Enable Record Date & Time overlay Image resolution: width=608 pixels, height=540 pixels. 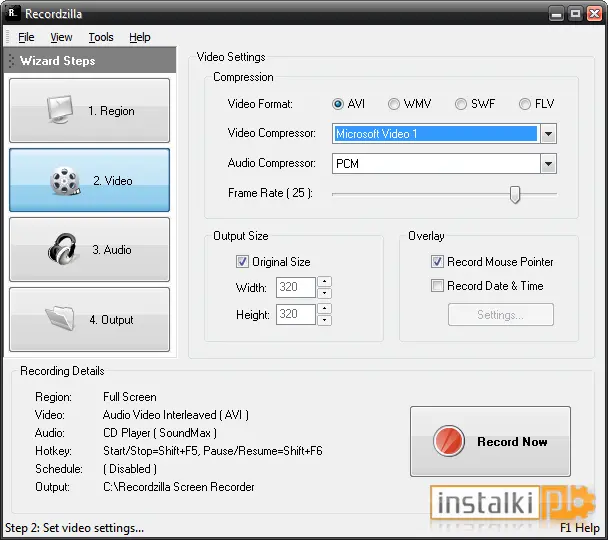(x=437, y=286)
